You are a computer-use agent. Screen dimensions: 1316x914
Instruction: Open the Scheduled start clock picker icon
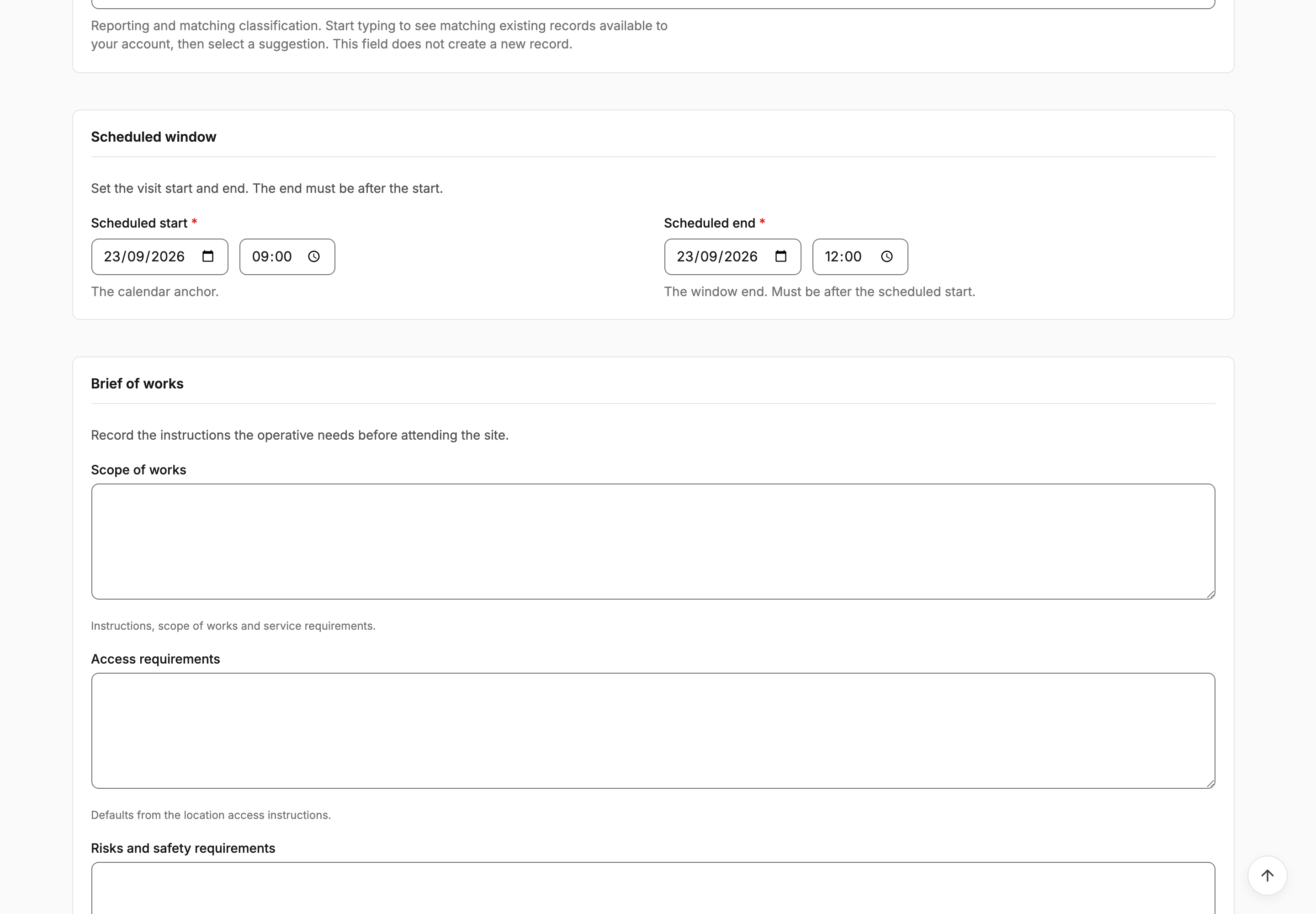(x=314, y=256)
